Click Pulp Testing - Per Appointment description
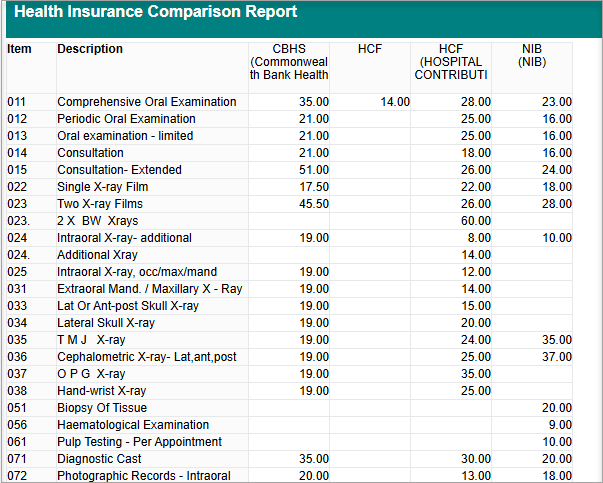This screenshot has width=603, height=483. (x=140, y=442)
